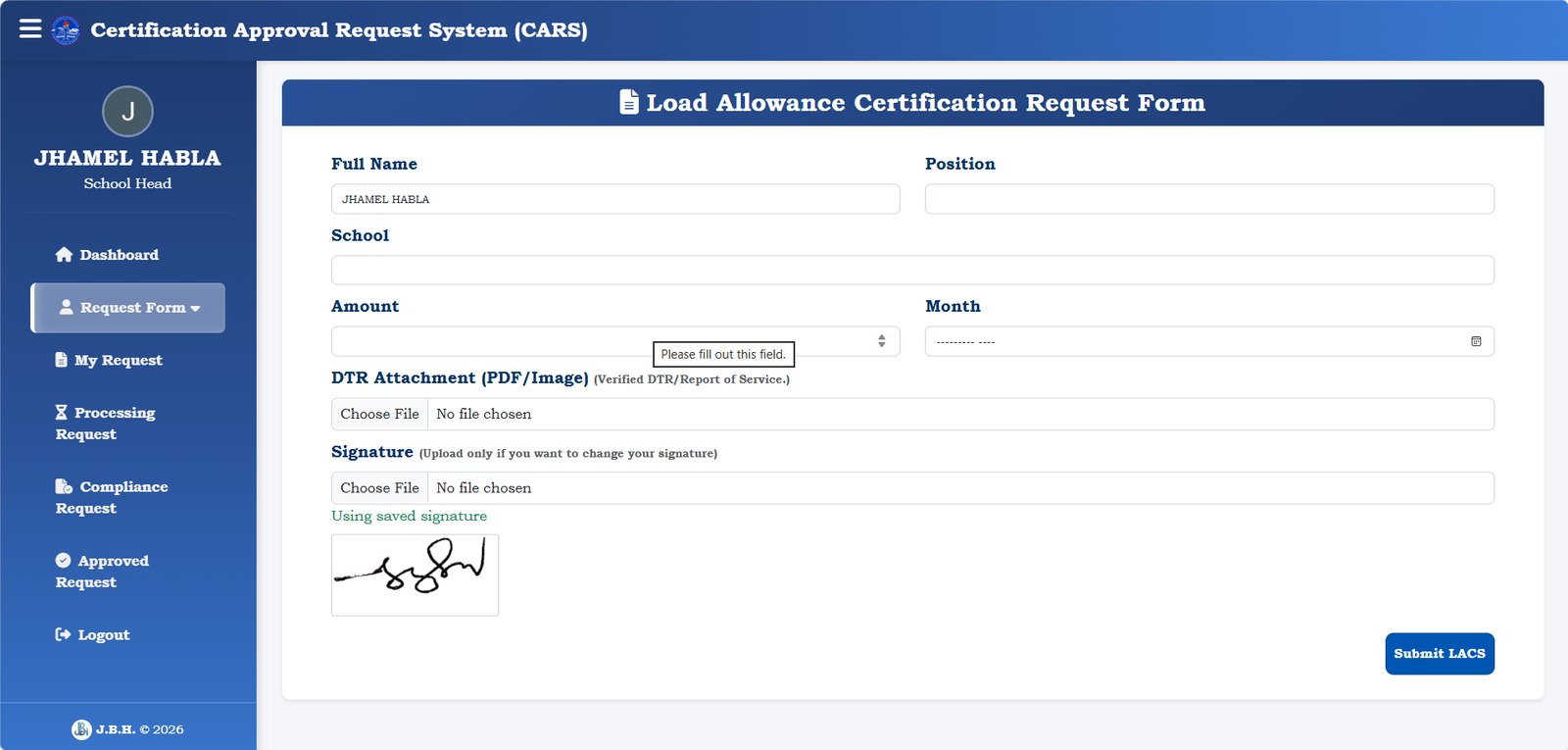Screen dimensions: 1568x750
Task: Click the '(Verified DTR/Report of Service.)' note
Action: [x=692, y=379]
